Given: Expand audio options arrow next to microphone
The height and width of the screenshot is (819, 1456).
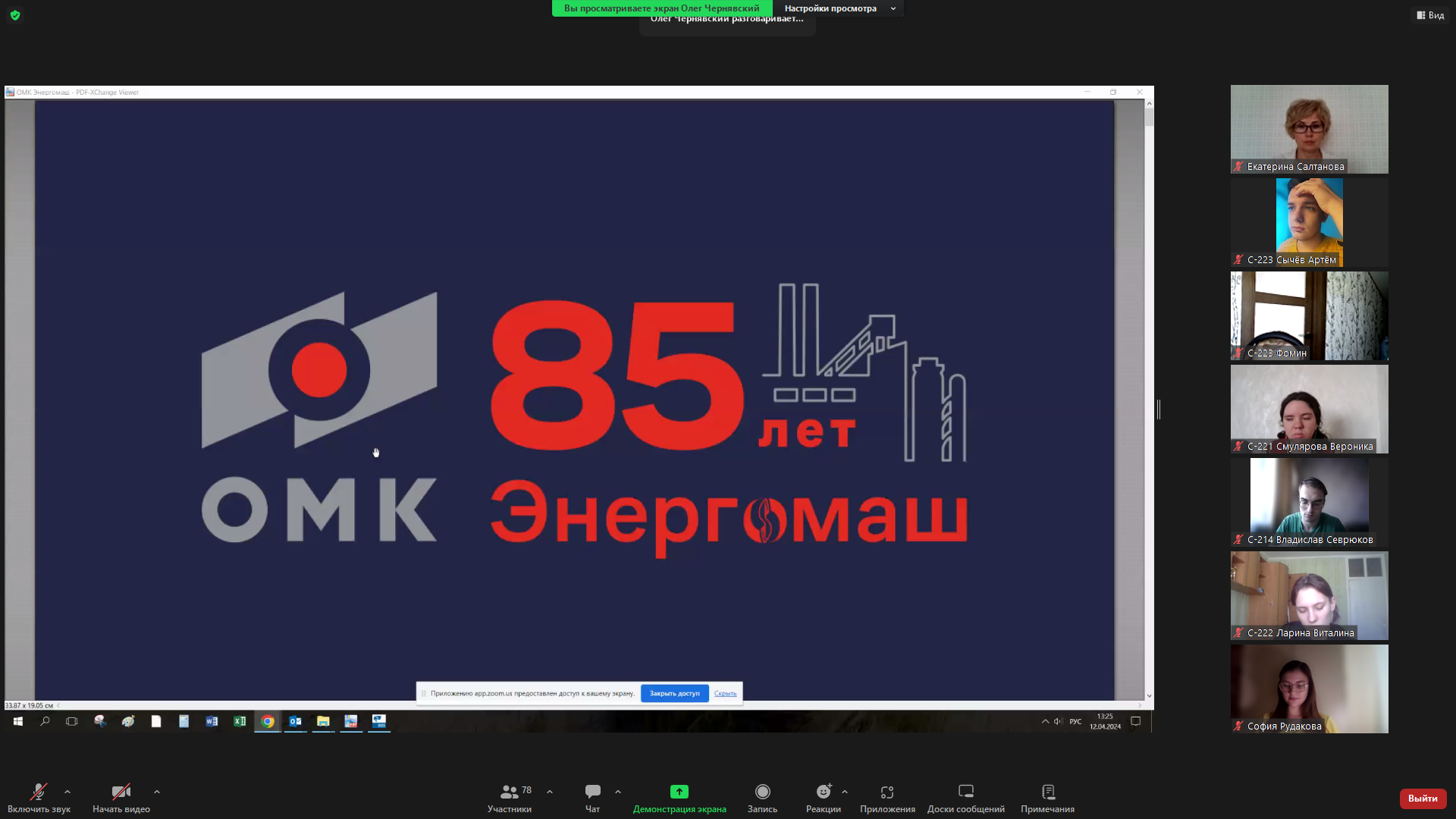Looking at the screenshot, I should coord(67,792).
